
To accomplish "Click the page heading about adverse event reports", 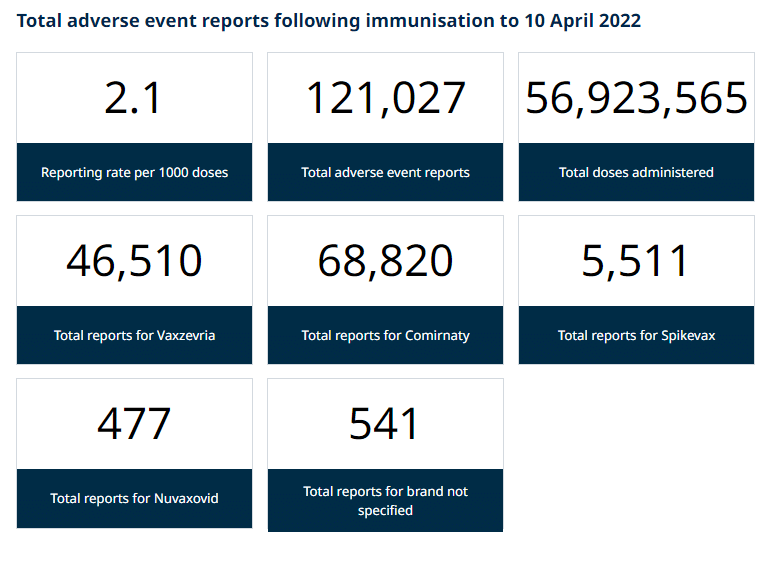I will click(x=329, y=21).
